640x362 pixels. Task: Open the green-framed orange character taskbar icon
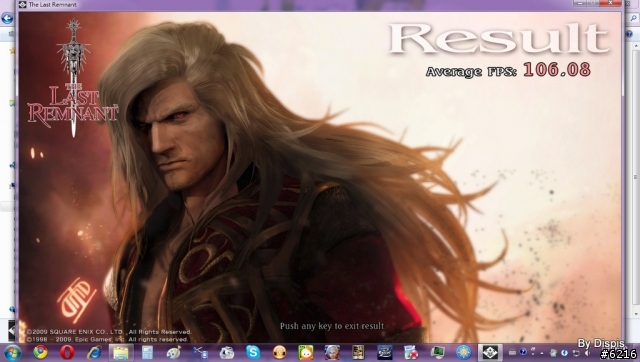tap(306, 352)
